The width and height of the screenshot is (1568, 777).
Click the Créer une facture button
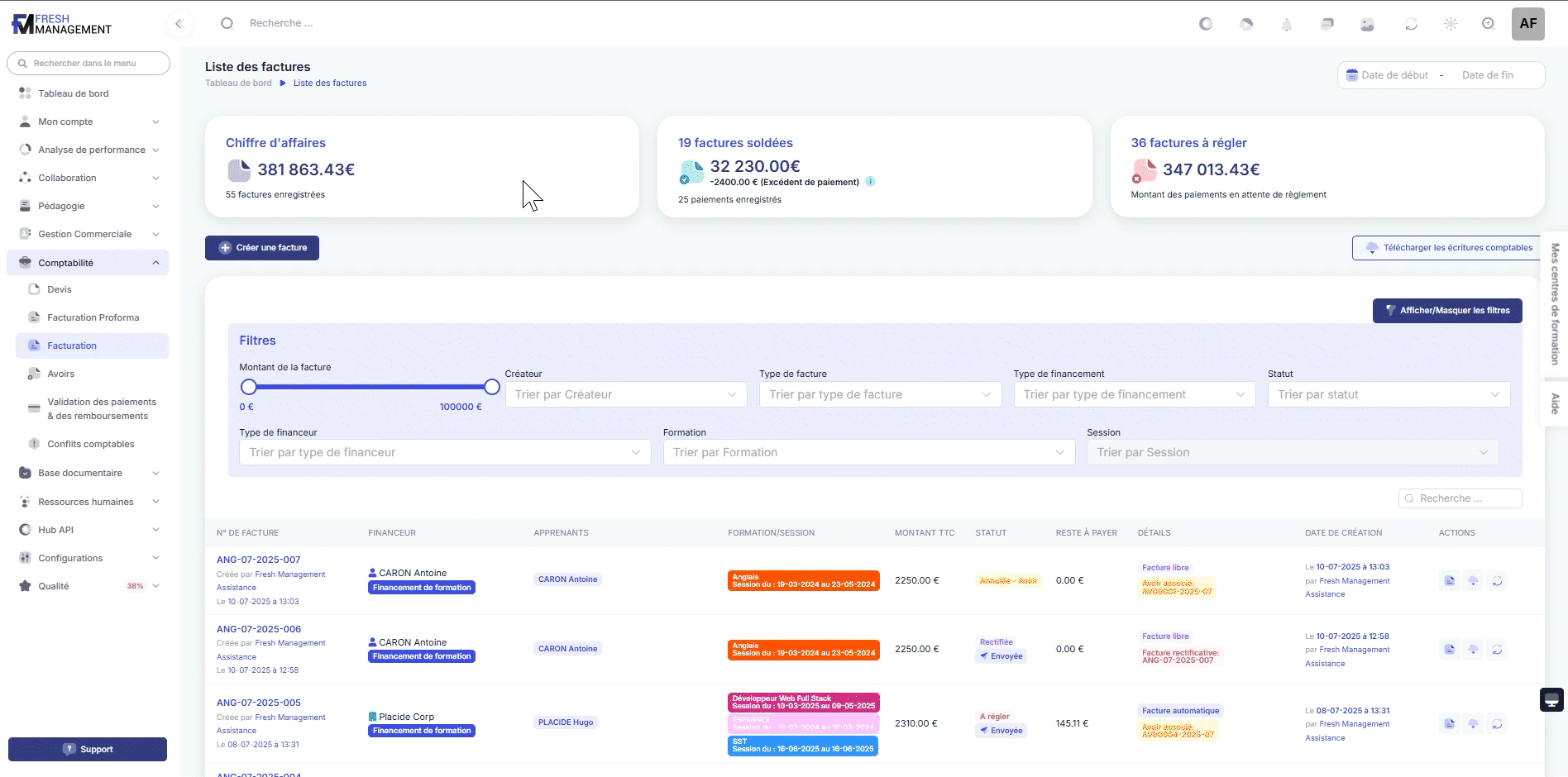tap(262, 248)
